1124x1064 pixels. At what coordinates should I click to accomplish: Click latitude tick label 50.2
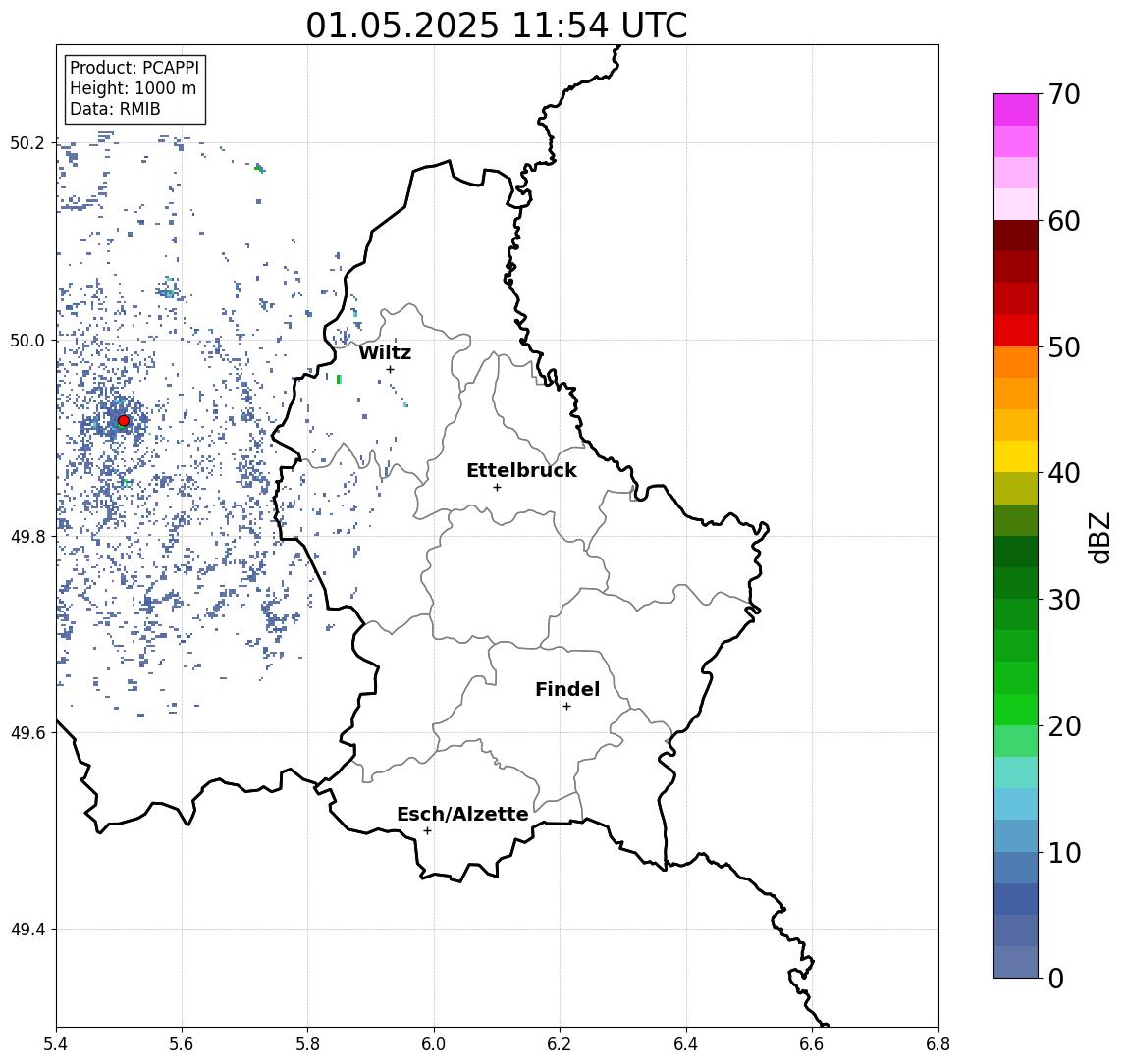27,142
